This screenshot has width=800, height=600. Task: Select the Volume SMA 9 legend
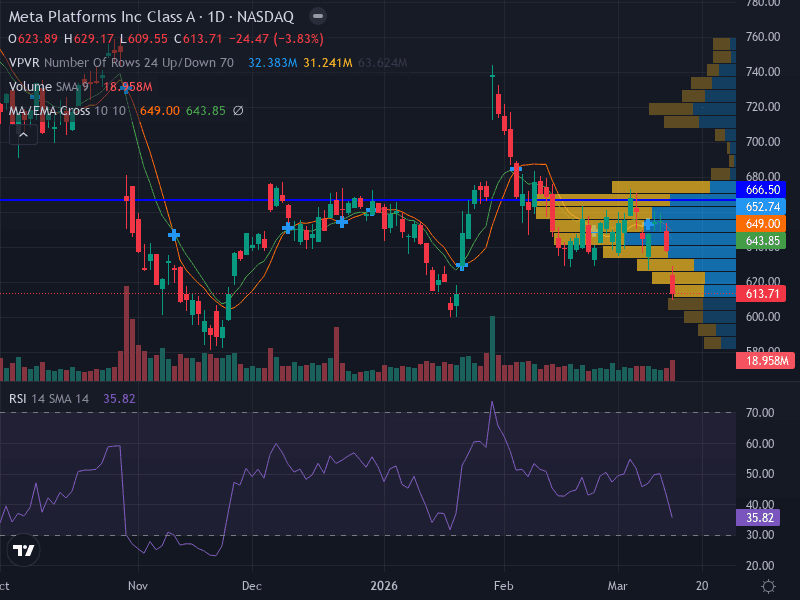(48, 87)
